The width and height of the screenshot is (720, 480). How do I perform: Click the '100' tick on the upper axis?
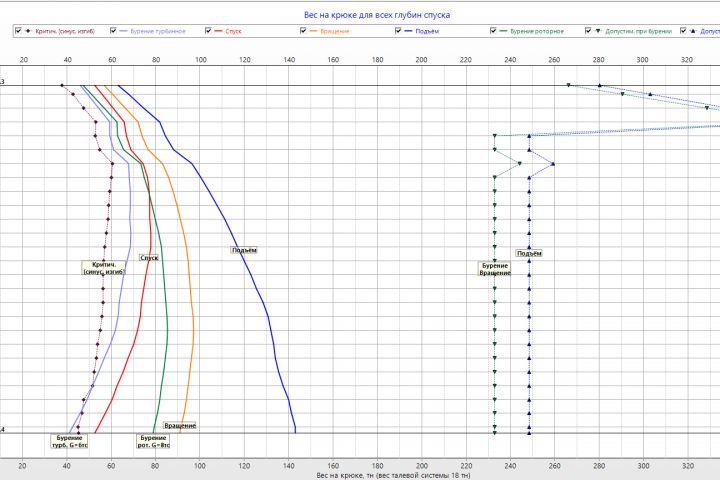[x=200, y=60]
